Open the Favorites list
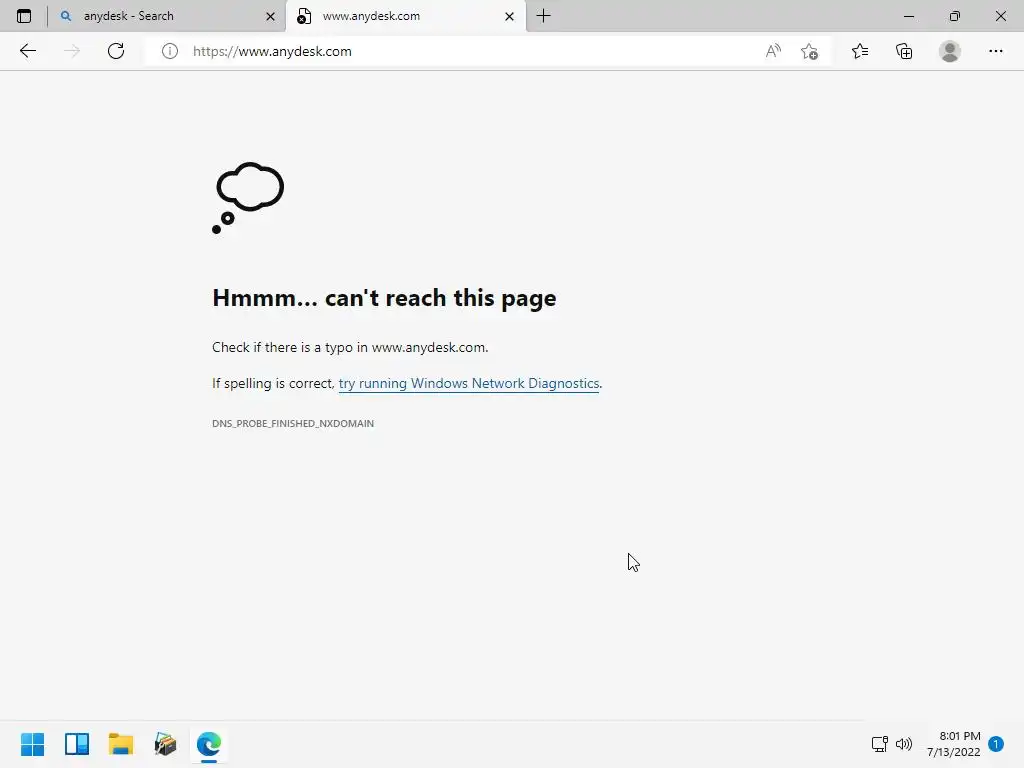 (x=860, y=51)
